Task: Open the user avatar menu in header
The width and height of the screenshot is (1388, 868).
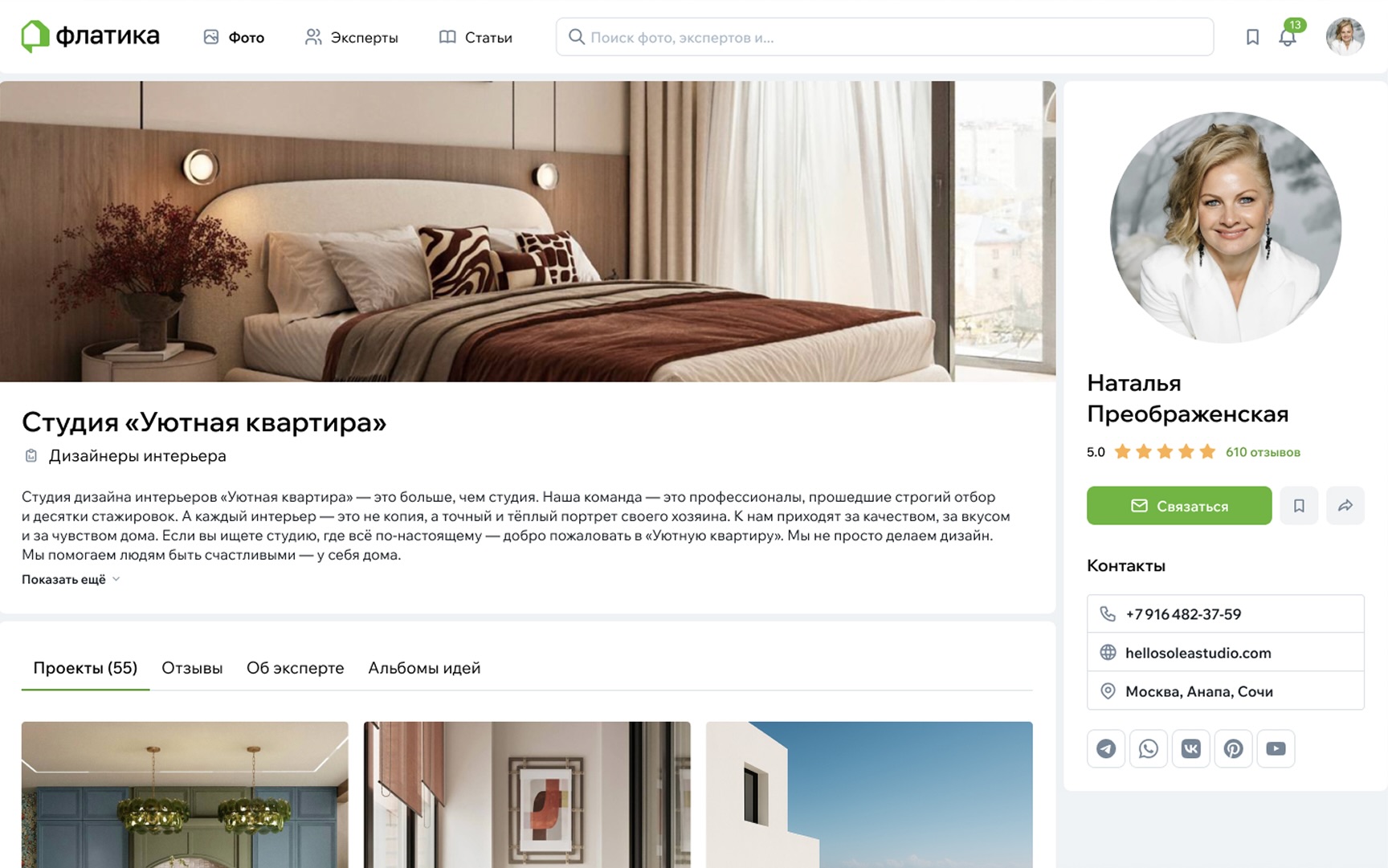Action: [x=1345, y=37]
